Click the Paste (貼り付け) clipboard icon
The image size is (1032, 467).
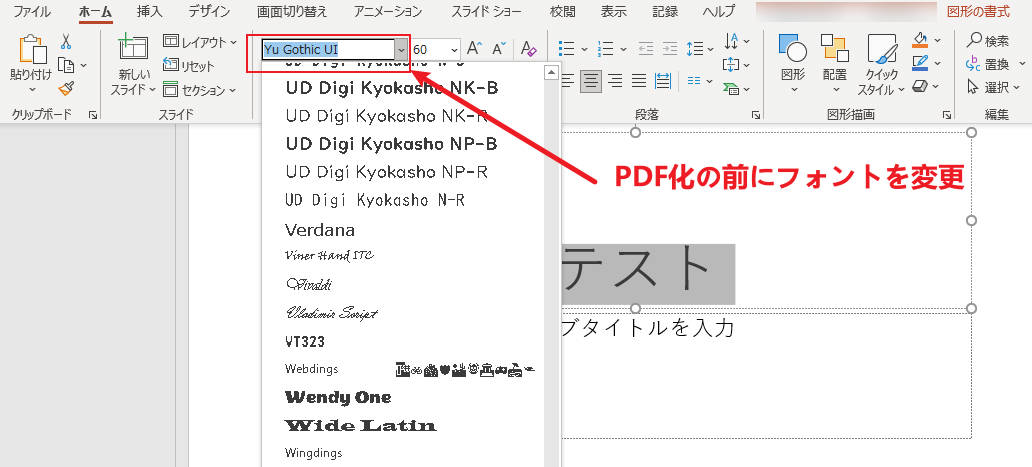point(32,49)
